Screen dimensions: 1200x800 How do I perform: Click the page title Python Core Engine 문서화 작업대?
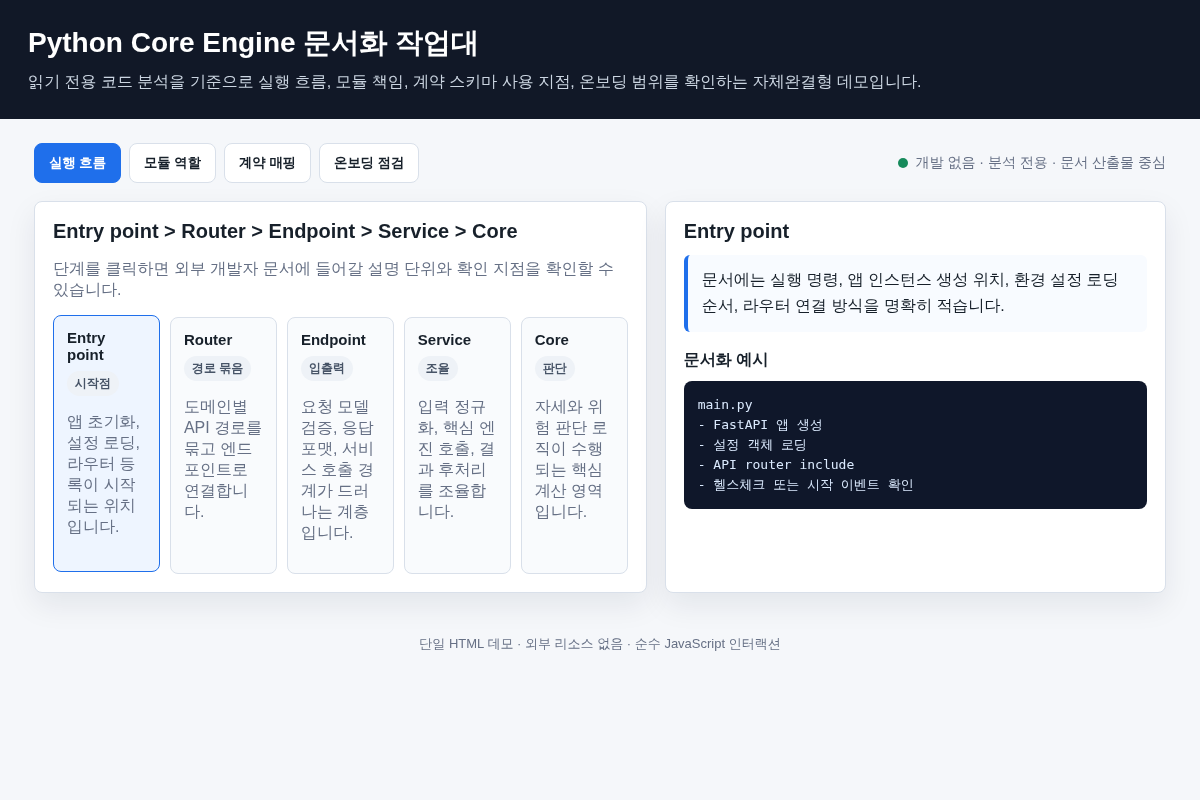pyautogui.click(x=253, y=43)
